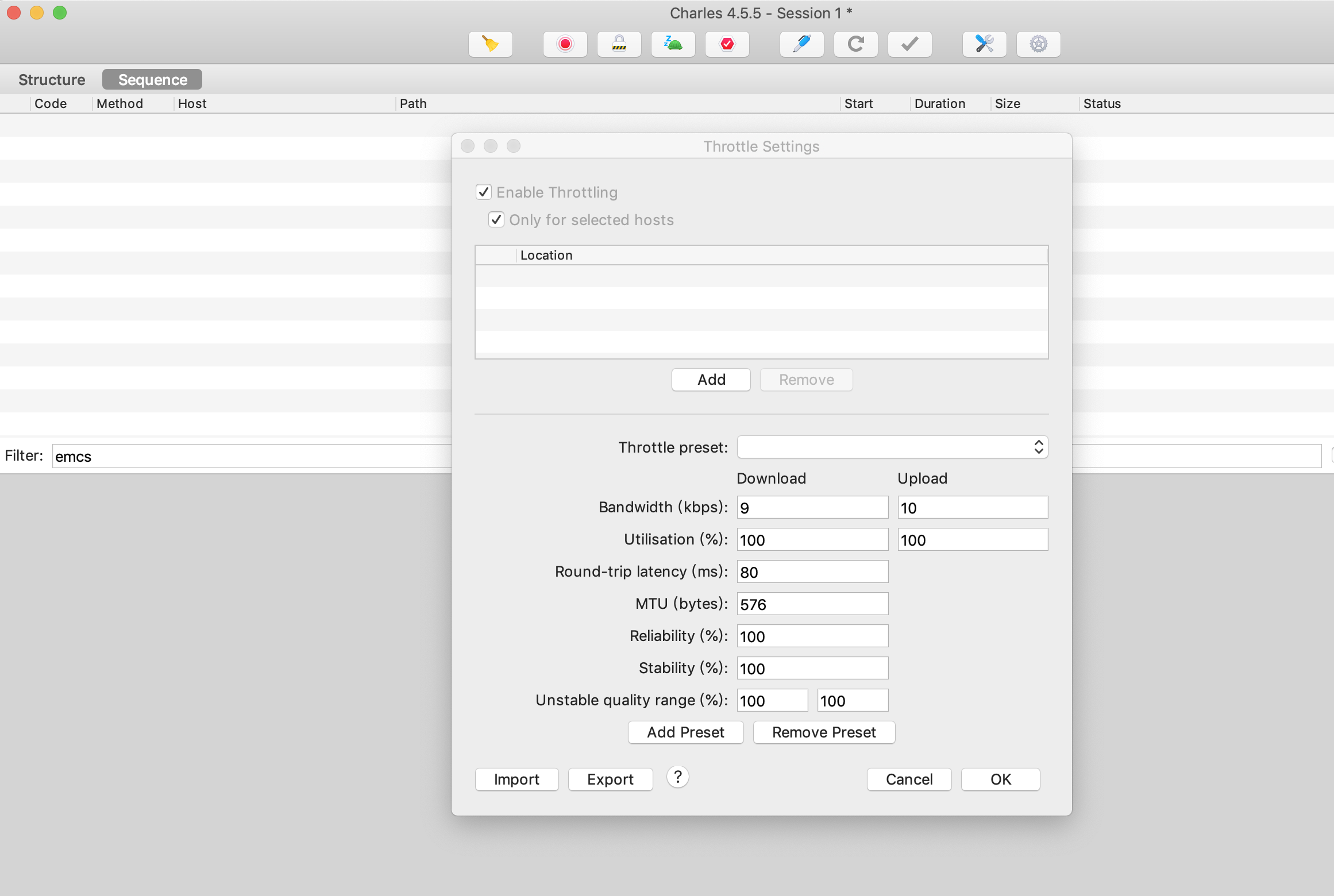Sort by the Size column header
Image resolution: width=1334 pixels, height=896 pixels.
pyautogui.click(x=1035, y=103)
